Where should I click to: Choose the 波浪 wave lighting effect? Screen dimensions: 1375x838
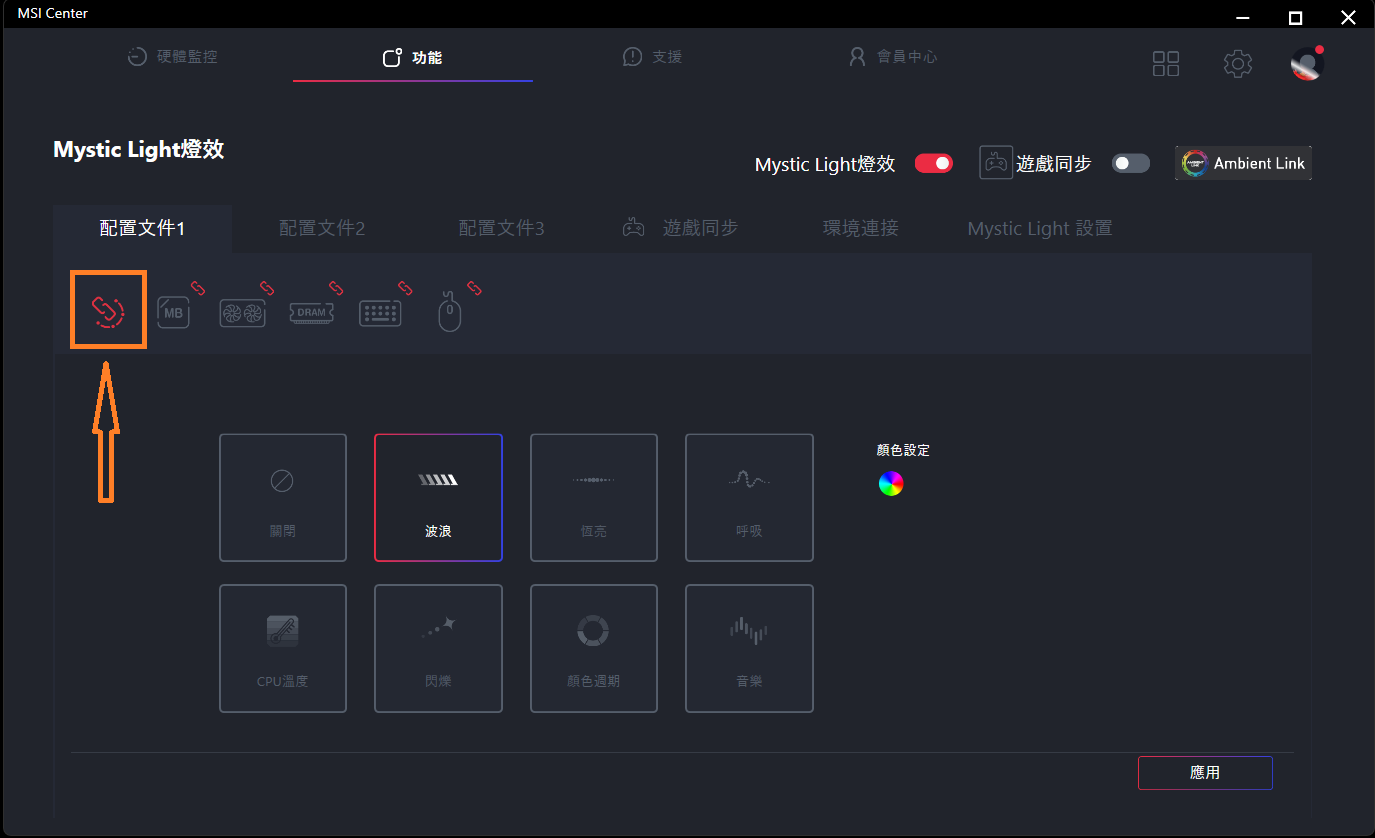point(438,498)
